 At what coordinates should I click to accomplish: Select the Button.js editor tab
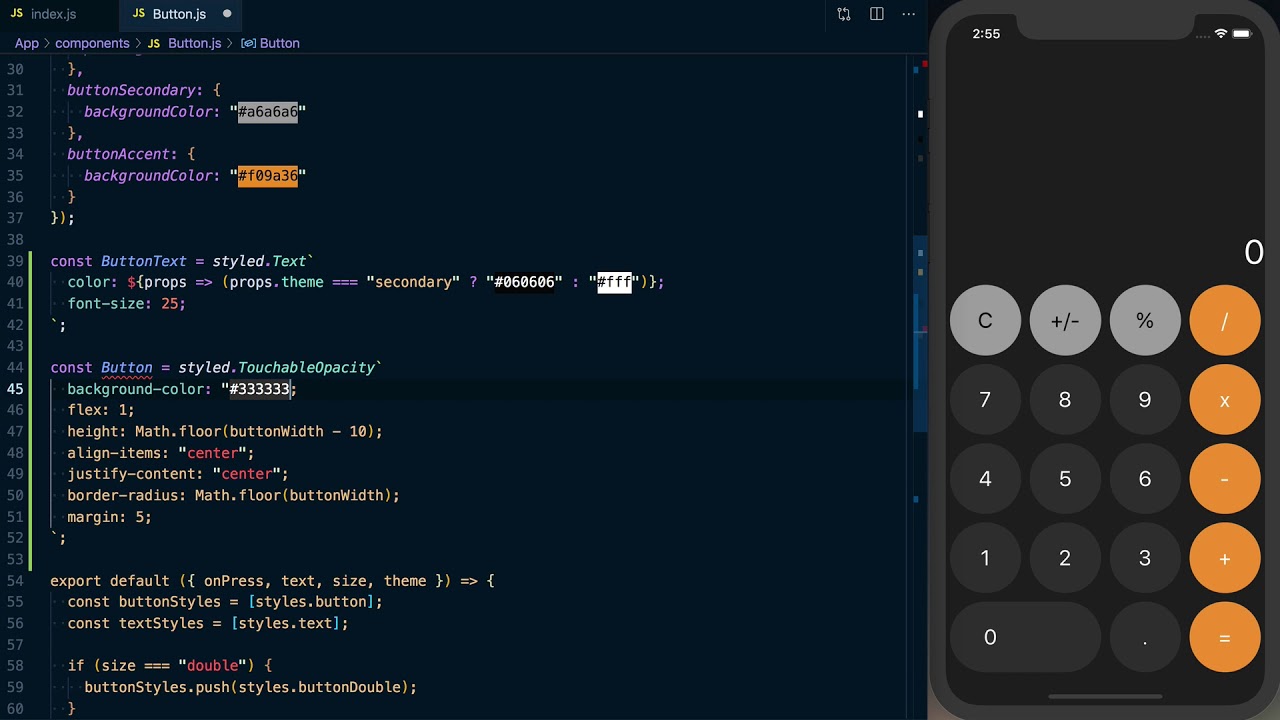tap(179, 14)
